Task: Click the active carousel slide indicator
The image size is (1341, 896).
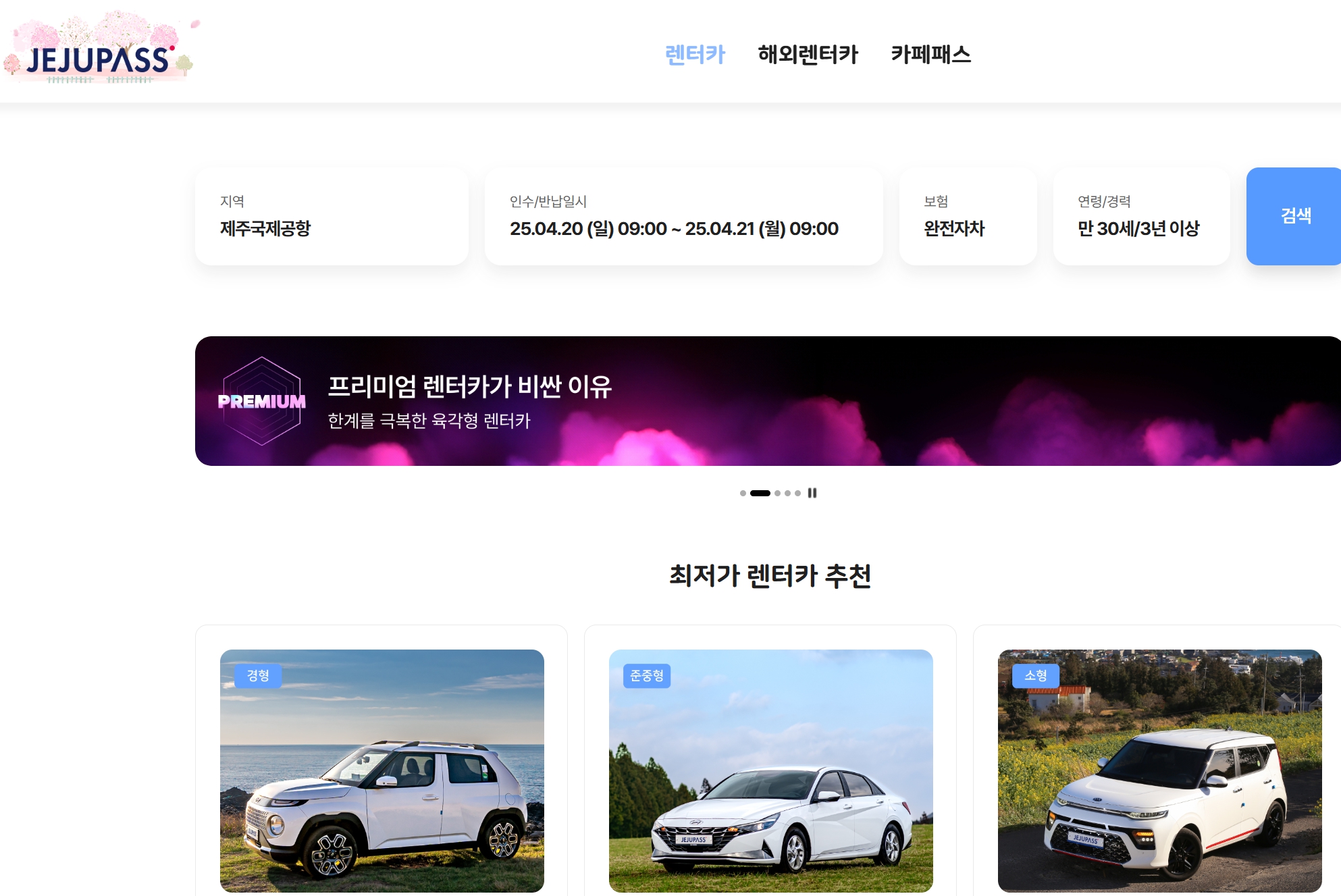Action: (760, 493)
